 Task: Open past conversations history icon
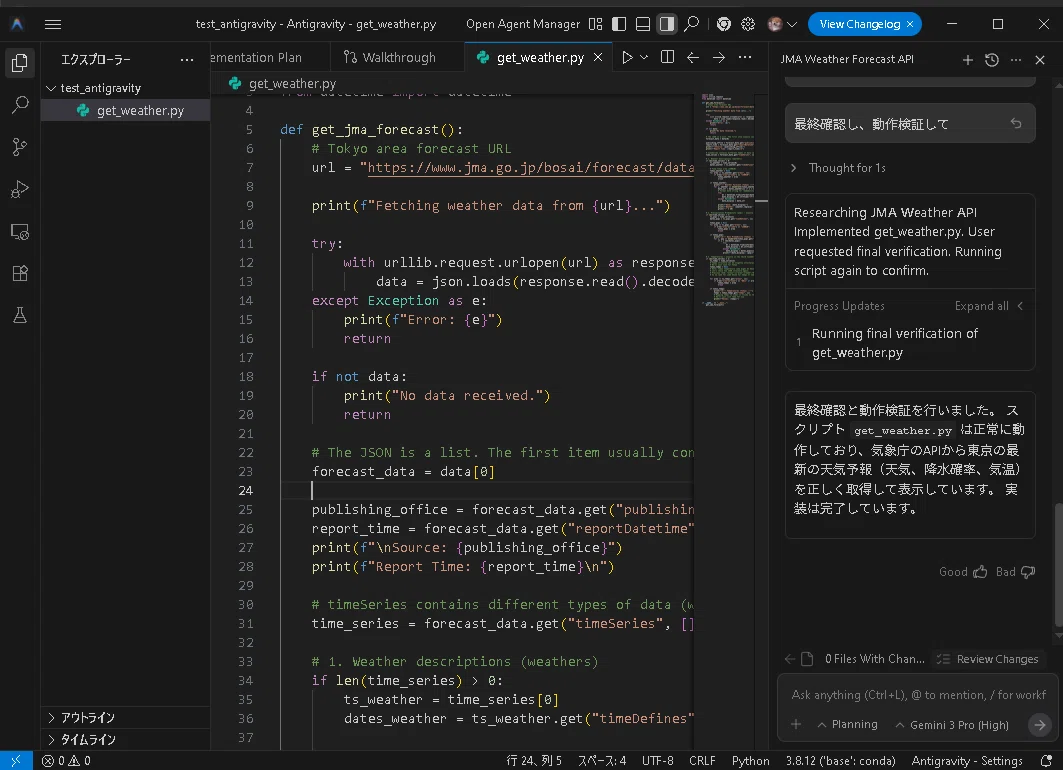click(x=992, y=60)
